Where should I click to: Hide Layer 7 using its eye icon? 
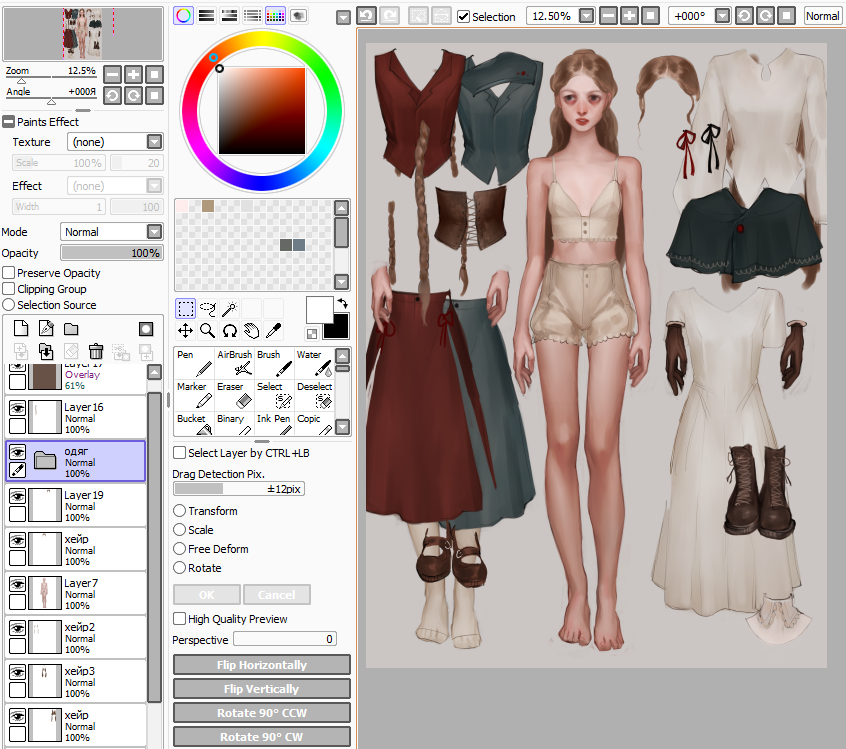point(17,584)
